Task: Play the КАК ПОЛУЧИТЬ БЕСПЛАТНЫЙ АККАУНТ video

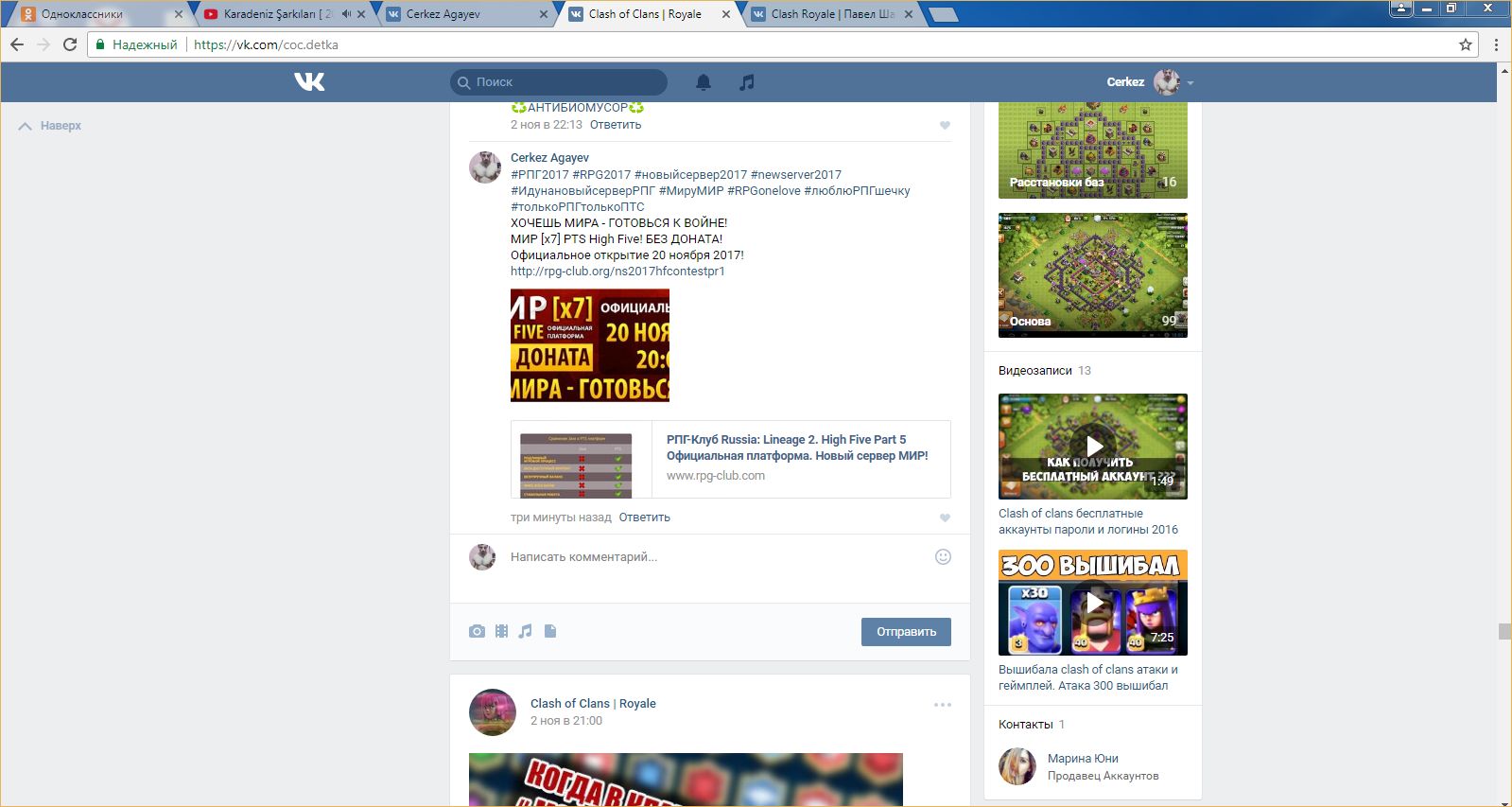Action: 1093,447
